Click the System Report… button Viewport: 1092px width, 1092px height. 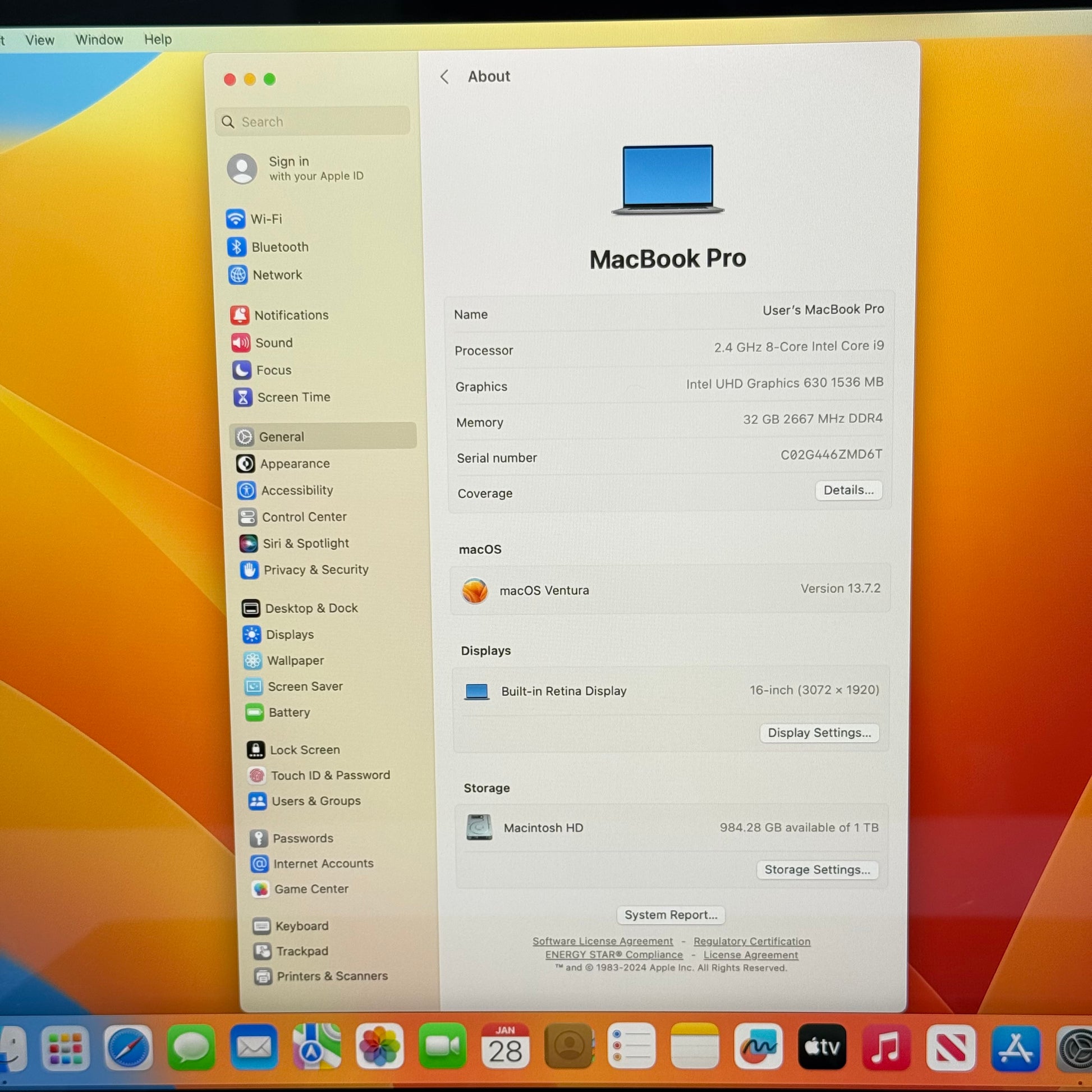pos(671,915)
